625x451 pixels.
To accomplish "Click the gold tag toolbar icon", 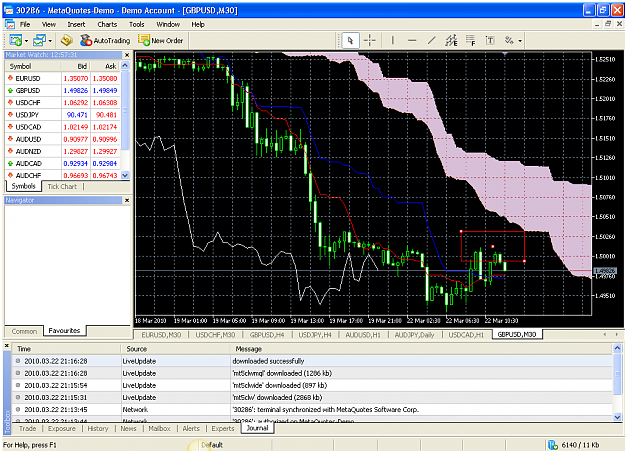I will point(66,40).
